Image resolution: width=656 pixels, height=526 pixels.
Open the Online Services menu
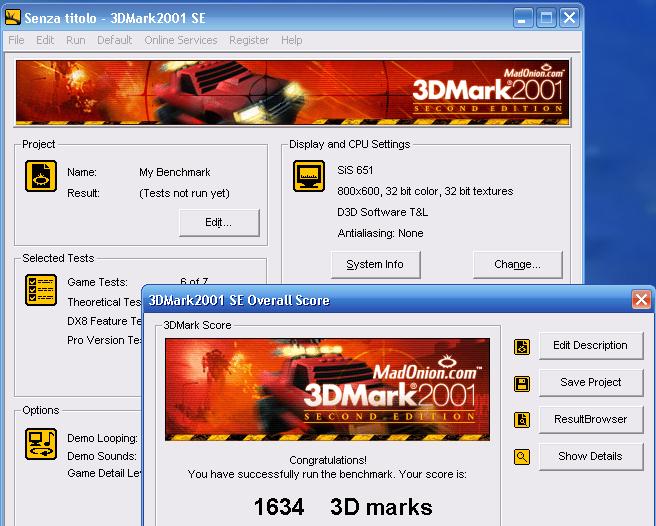tap(181, 40)
